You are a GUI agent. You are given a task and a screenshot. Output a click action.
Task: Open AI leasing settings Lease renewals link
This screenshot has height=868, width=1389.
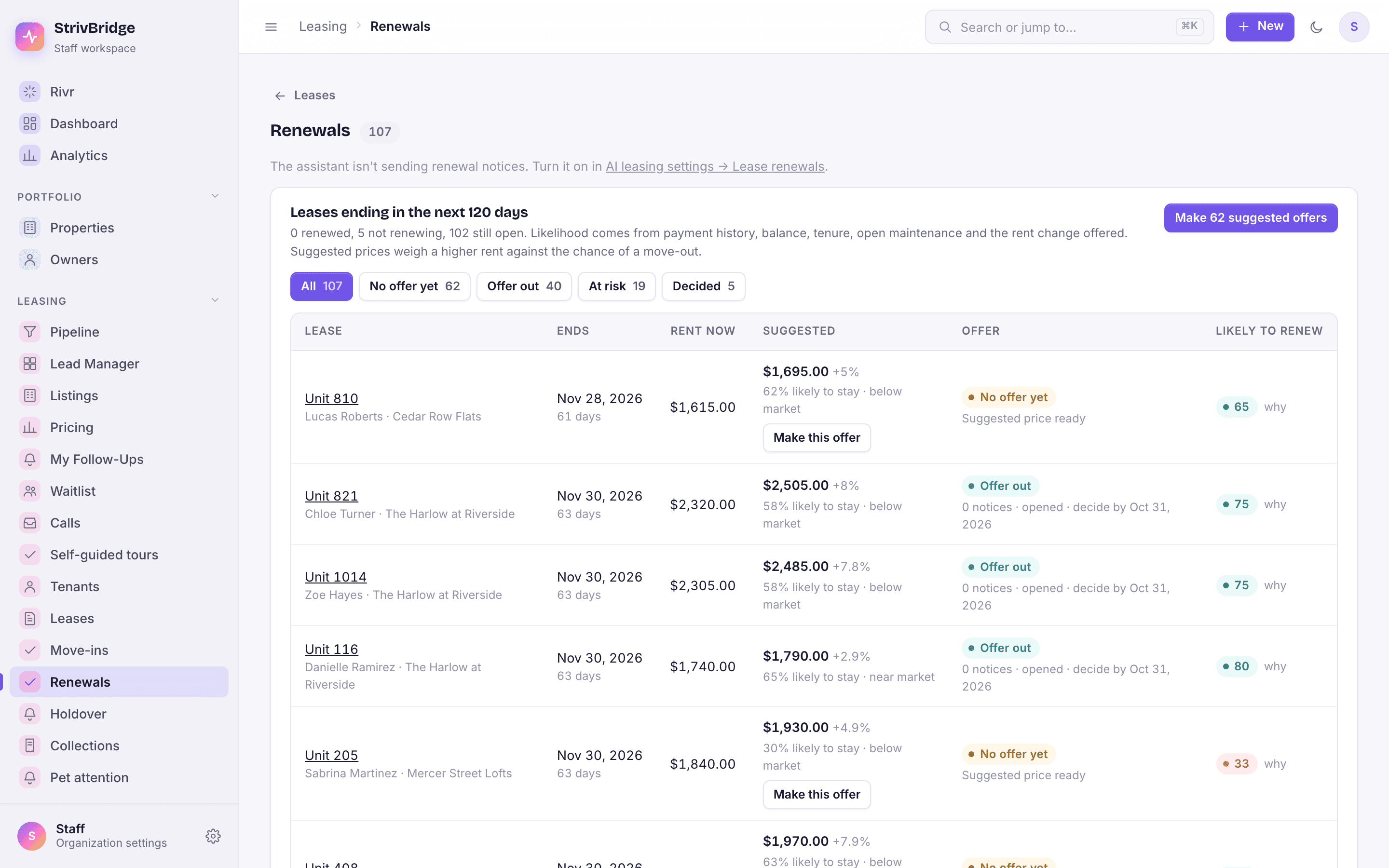715,166
